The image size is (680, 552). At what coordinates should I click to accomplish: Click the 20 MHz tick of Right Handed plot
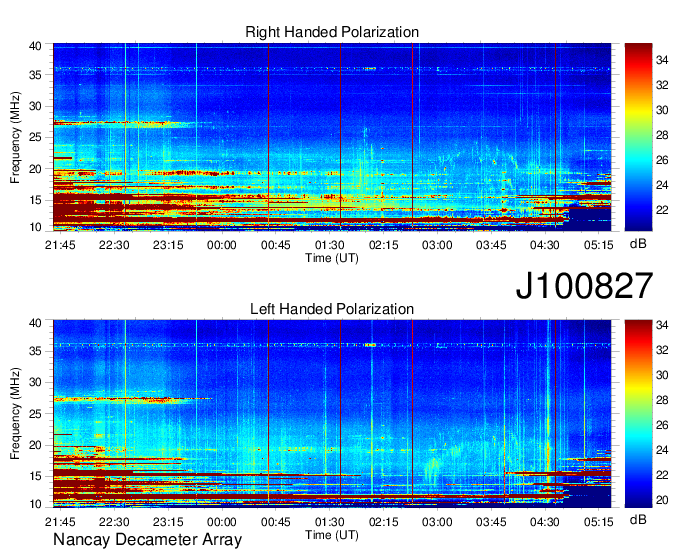point(35,169)
